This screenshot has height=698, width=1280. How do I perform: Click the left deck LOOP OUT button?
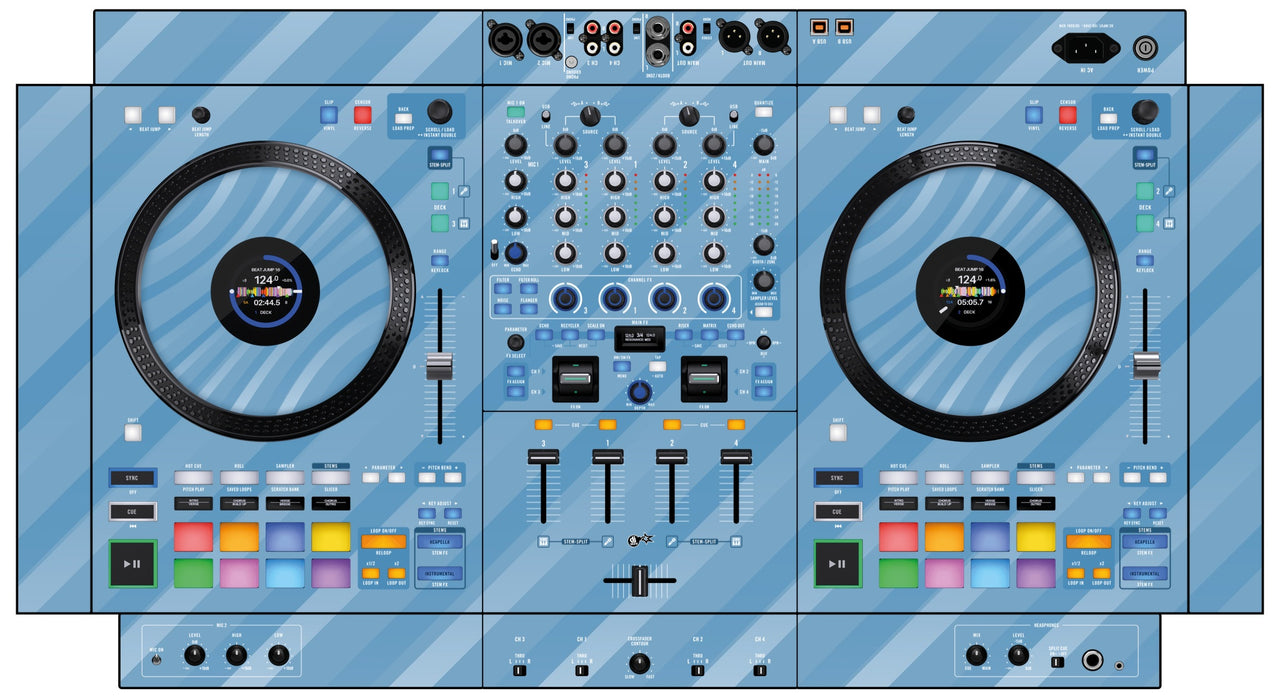tap(397, 573)
